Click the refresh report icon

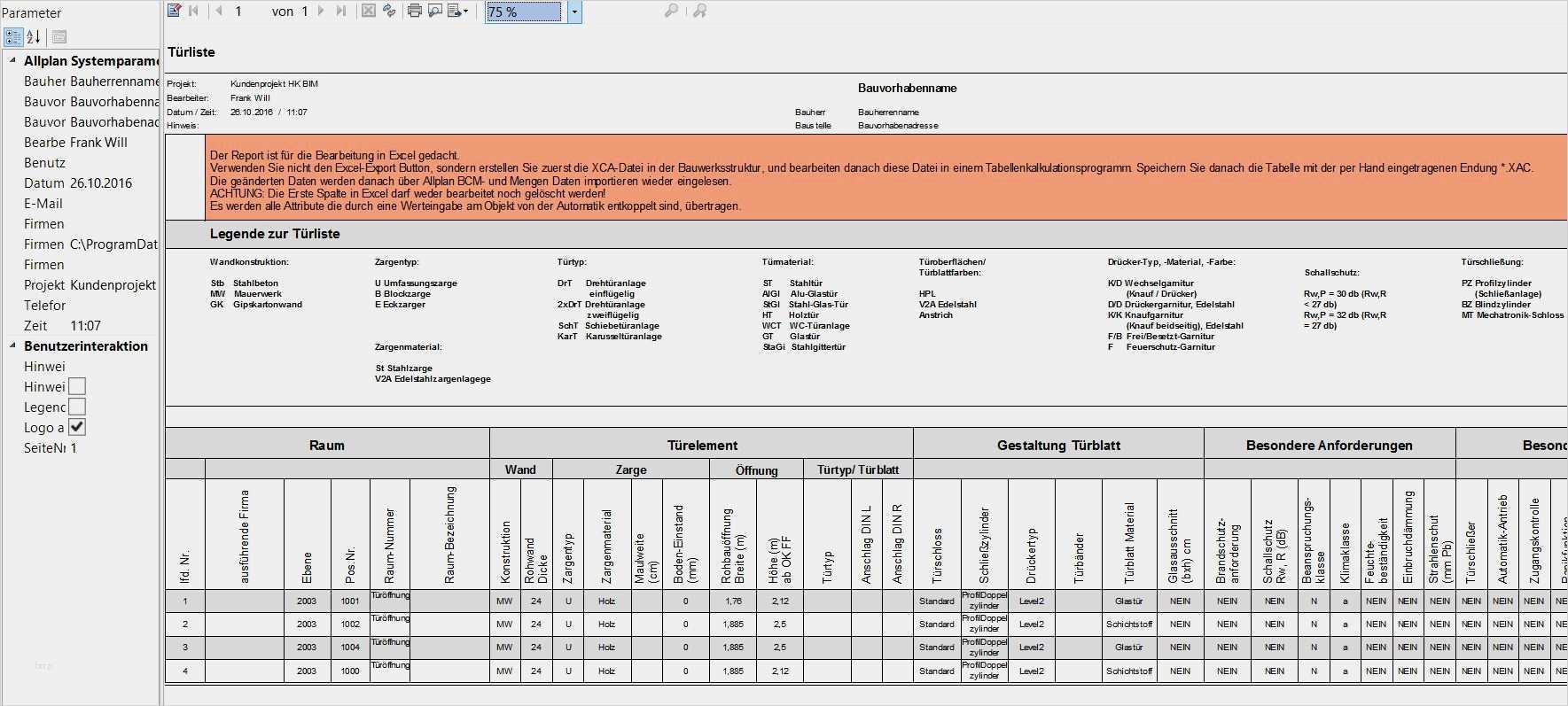pos(388,11)
